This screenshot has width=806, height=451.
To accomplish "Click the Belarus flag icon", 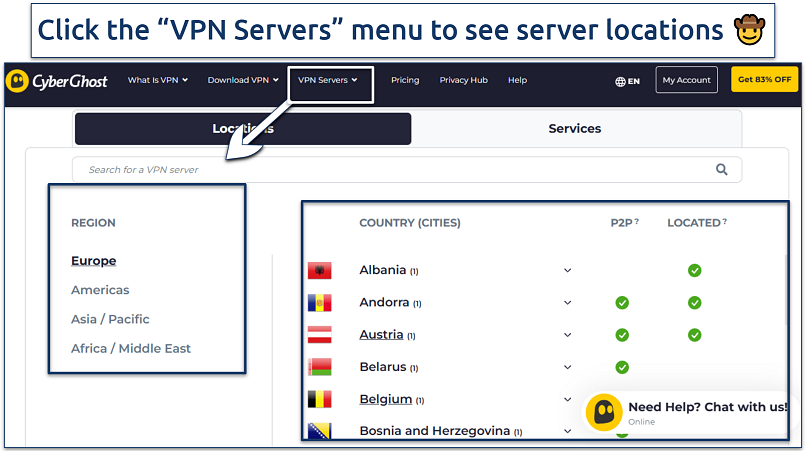I will pyautogui.click(x=319, y=367).
